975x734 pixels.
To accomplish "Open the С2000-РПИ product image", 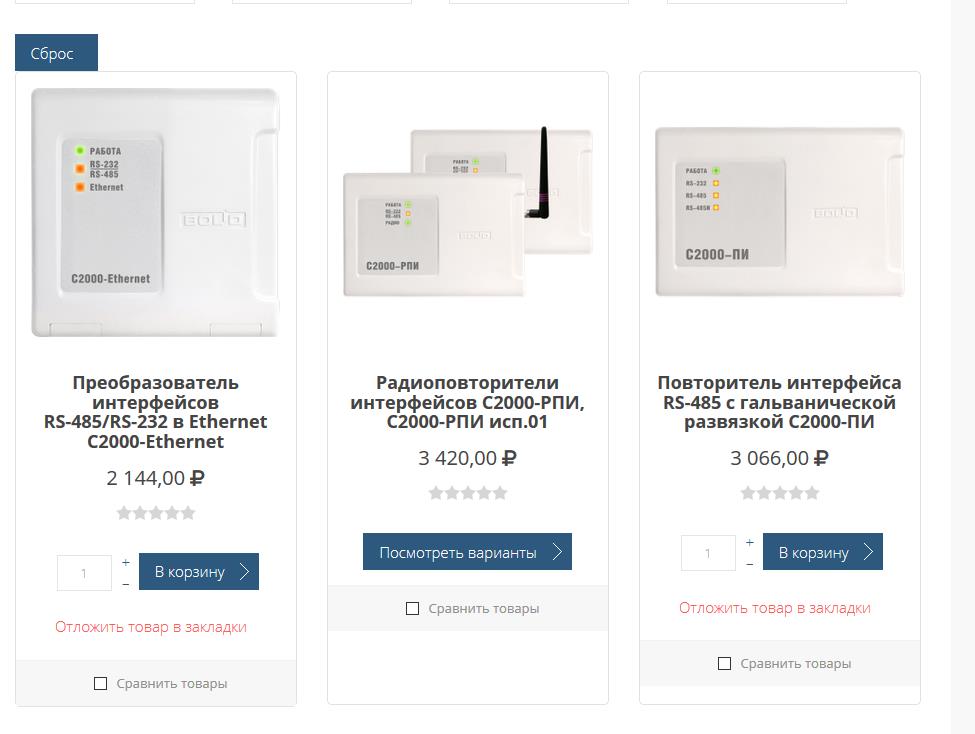I will (468, 211).
